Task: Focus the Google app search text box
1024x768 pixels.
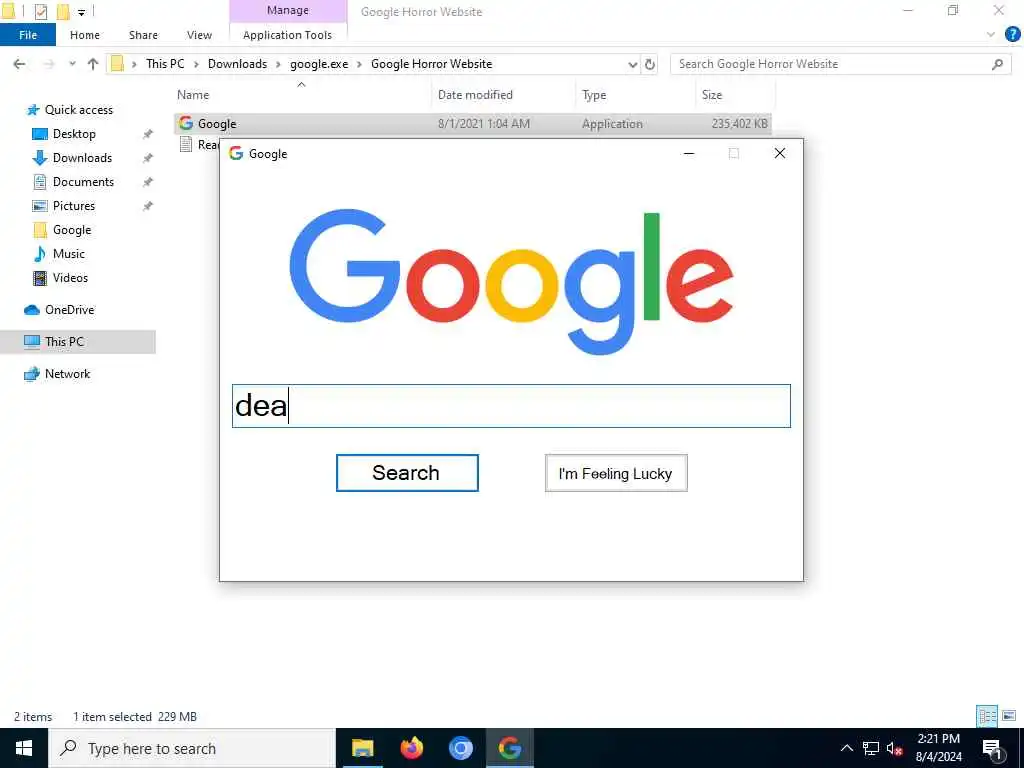Action: click(x=511, y=406)
